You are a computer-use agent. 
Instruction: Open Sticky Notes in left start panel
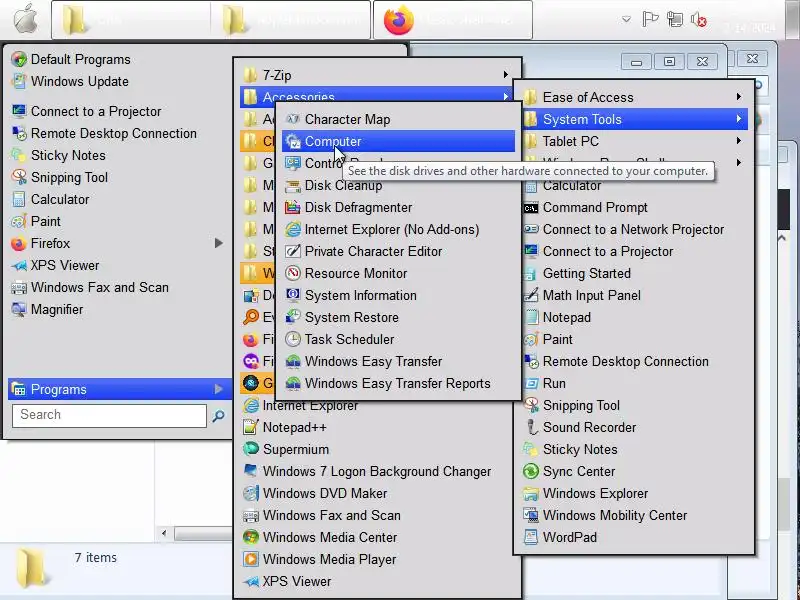(x=119, y=155)
